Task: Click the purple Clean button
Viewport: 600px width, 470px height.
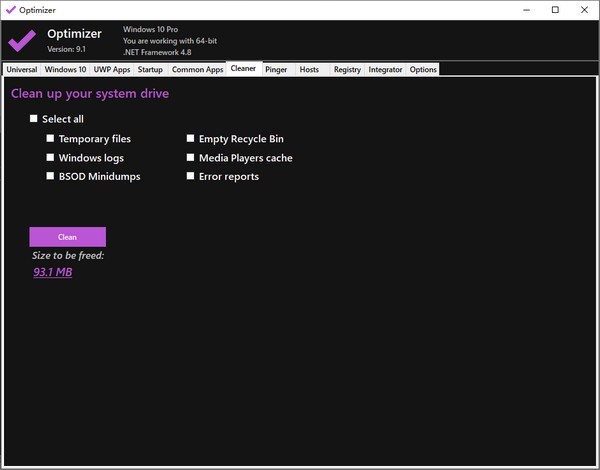Action: point(67,237)
